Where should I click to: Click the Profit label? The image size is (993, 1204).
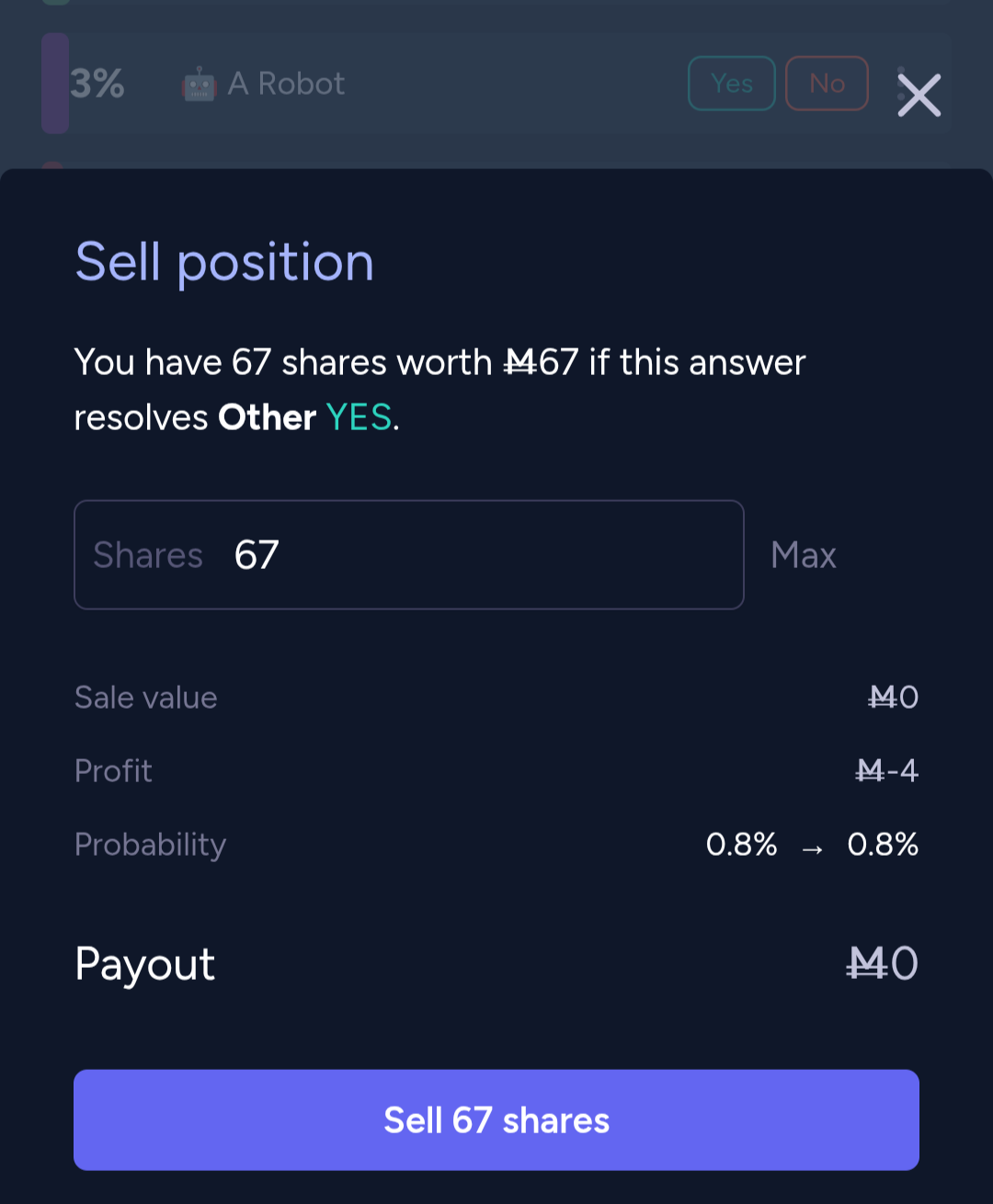[113, 770]
